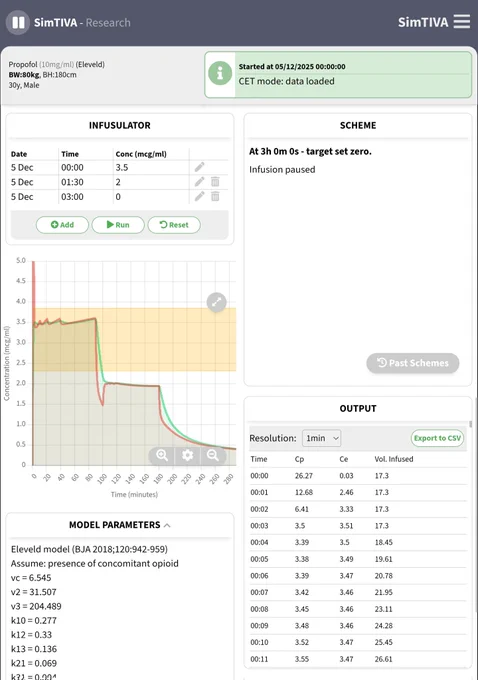This screenshot has width=478, height=680.
Task: Click the Vol. Infused column header
Action: (394, 459)
